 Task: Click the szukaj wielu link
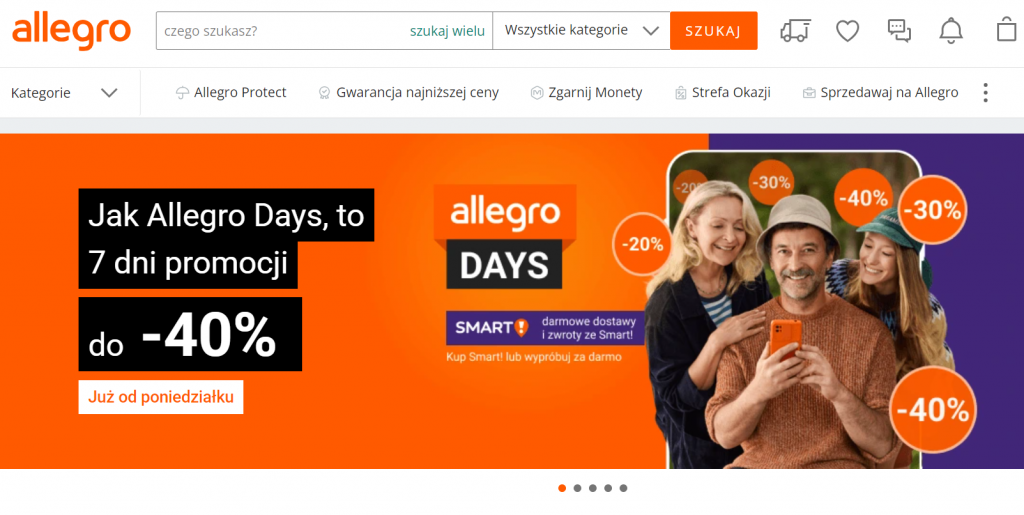coord(447,31)
